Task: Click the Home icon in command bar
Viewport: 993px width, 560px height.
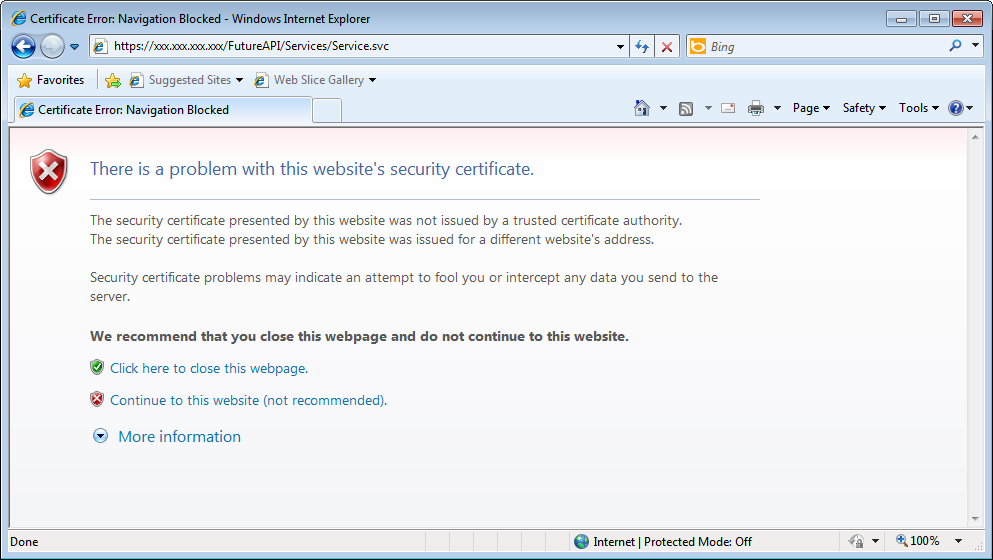Action: [643, 108]
